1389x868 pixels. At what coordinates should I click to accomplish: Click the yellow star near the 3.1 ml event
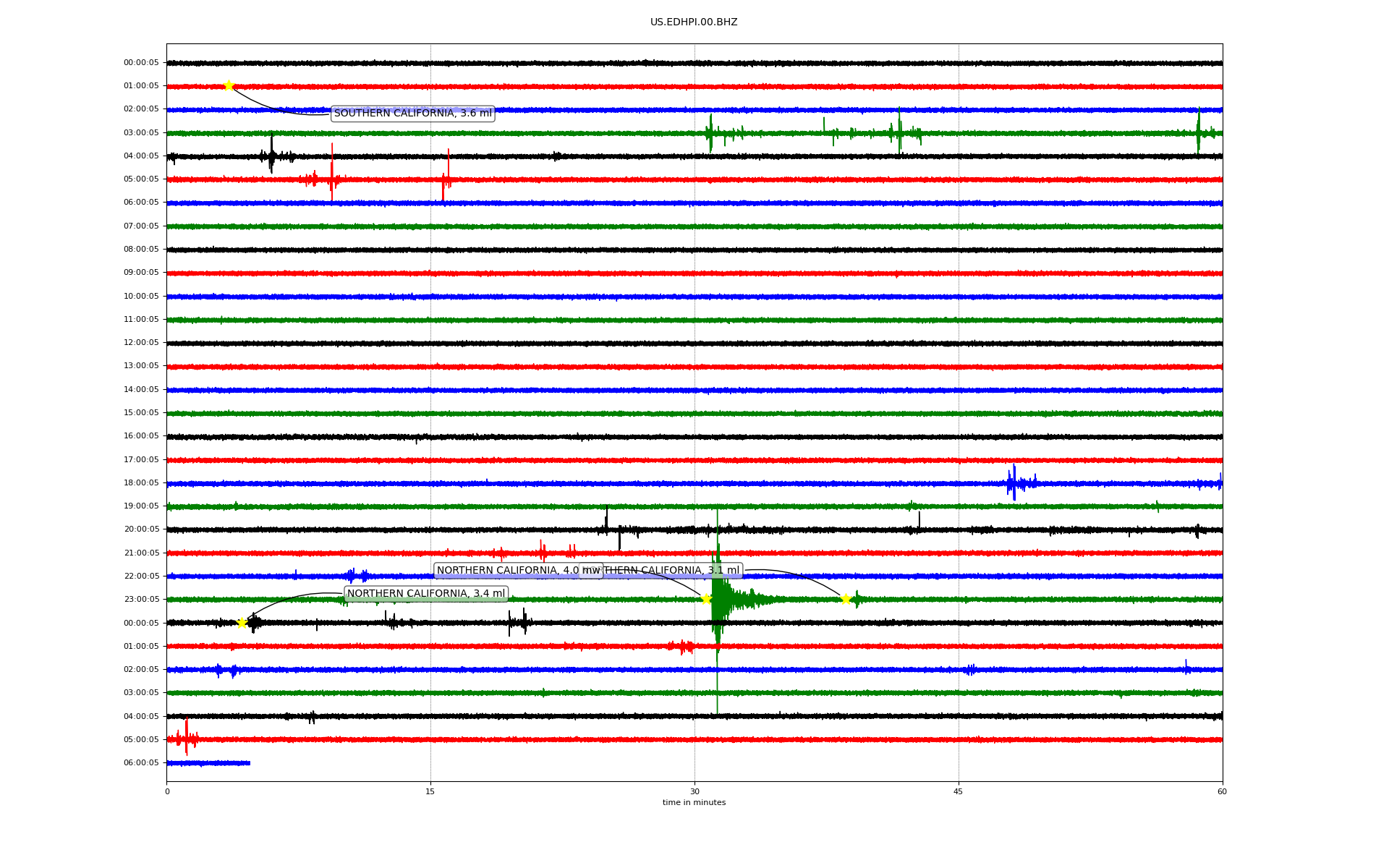[845, 599]
